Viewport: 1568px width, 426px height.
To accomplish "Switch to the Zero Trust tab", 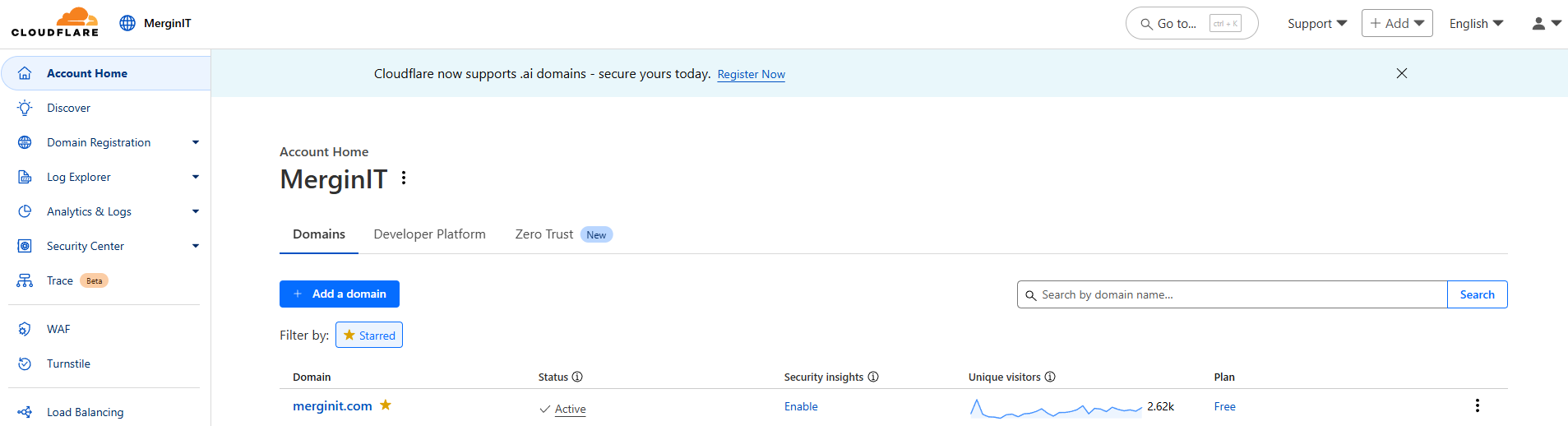I will click(x=544, y=234).
